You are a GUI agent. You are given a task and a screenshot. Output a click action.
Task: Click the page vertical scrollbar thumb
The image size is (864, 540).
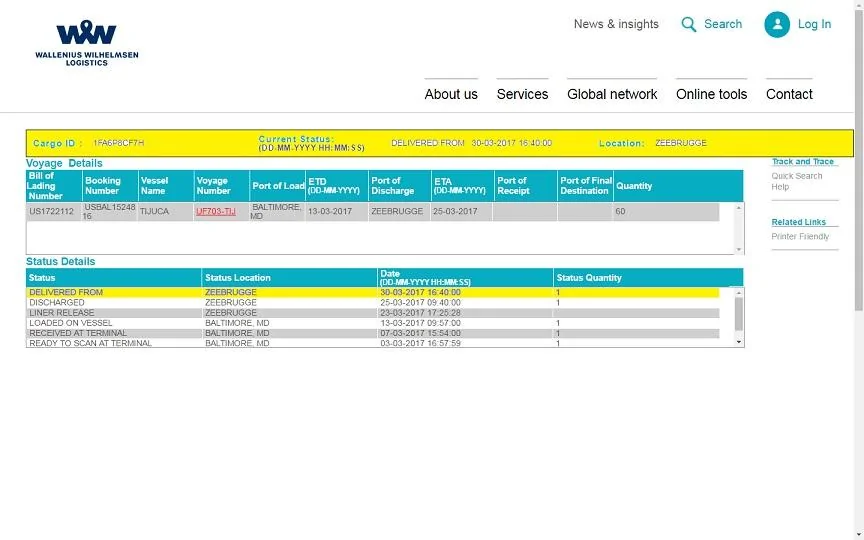(858, 160)
